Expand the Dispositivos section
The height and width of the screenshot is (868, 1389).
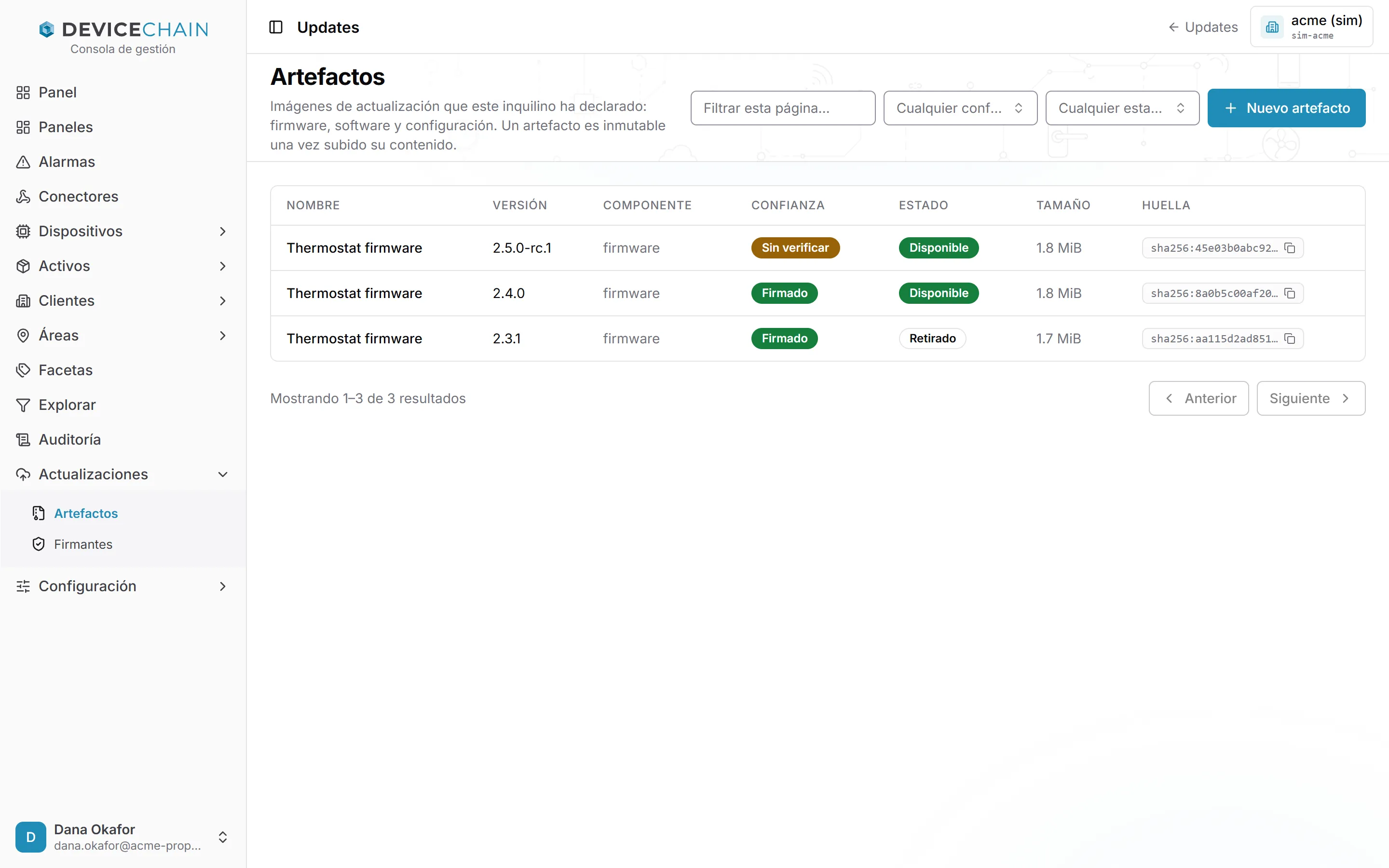pyautogui.click(x=223, y=231)
